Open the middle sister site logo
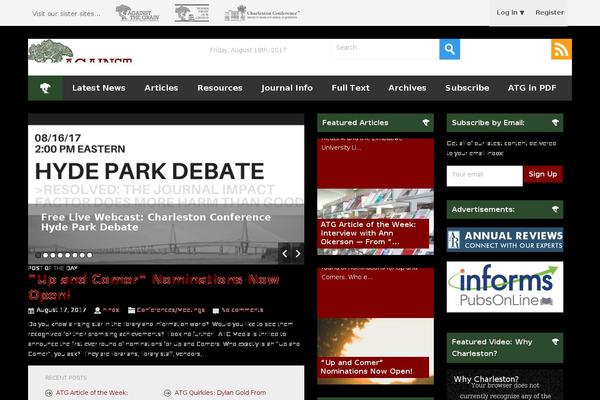Image resolution: width=600 pixels, height=400 pixels. [192, 13]
